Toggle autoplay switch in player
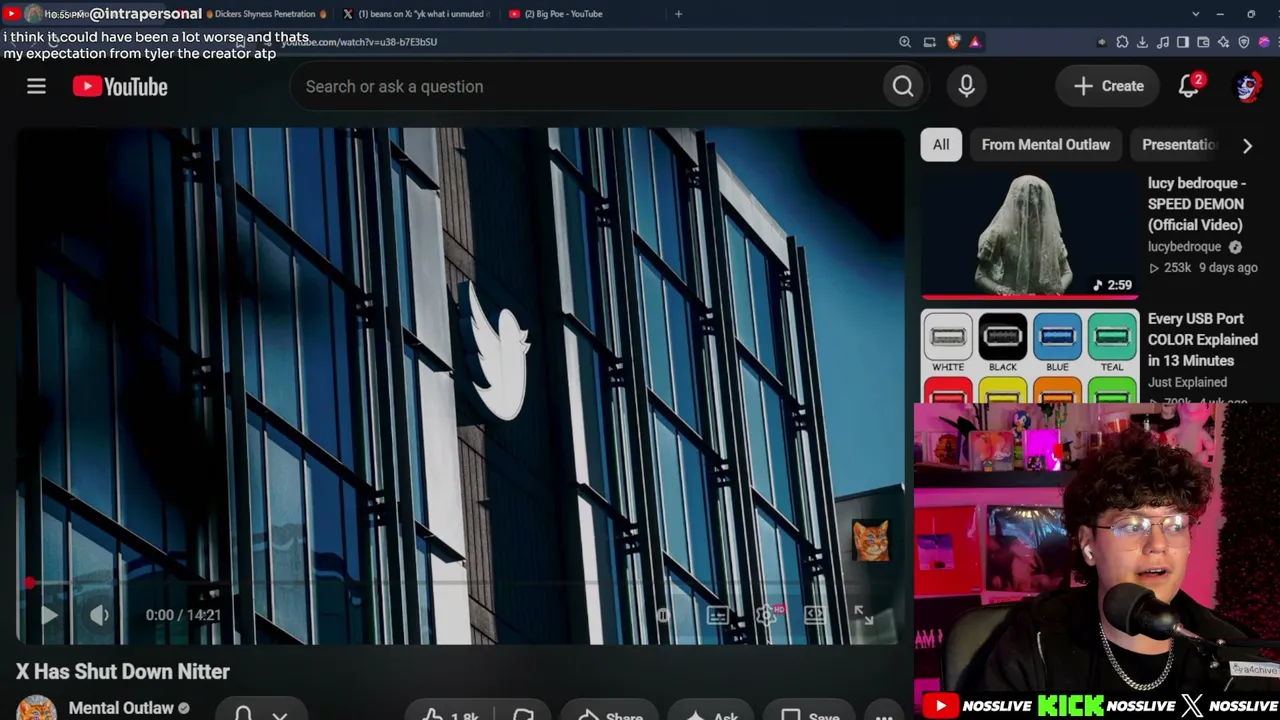Screen dimensions: 1280x720 (x=664, y=615)
